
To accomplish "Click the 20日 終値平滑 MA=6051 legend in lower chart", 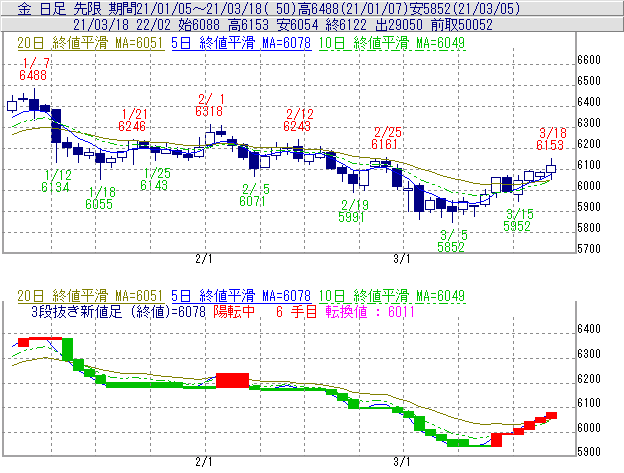I will click(x=90, y=296).
